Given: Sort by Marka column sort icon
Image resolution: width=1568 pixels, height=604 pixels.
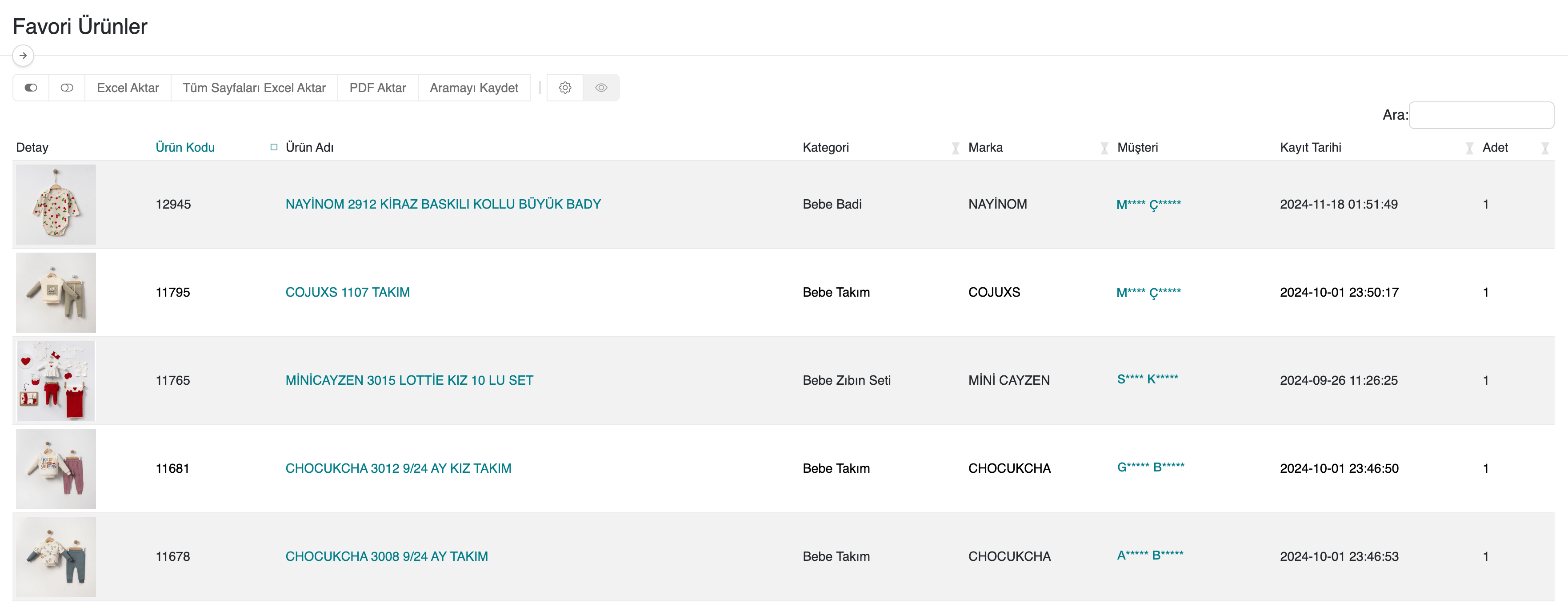Looking at the screenshot, I should 1104,148.
